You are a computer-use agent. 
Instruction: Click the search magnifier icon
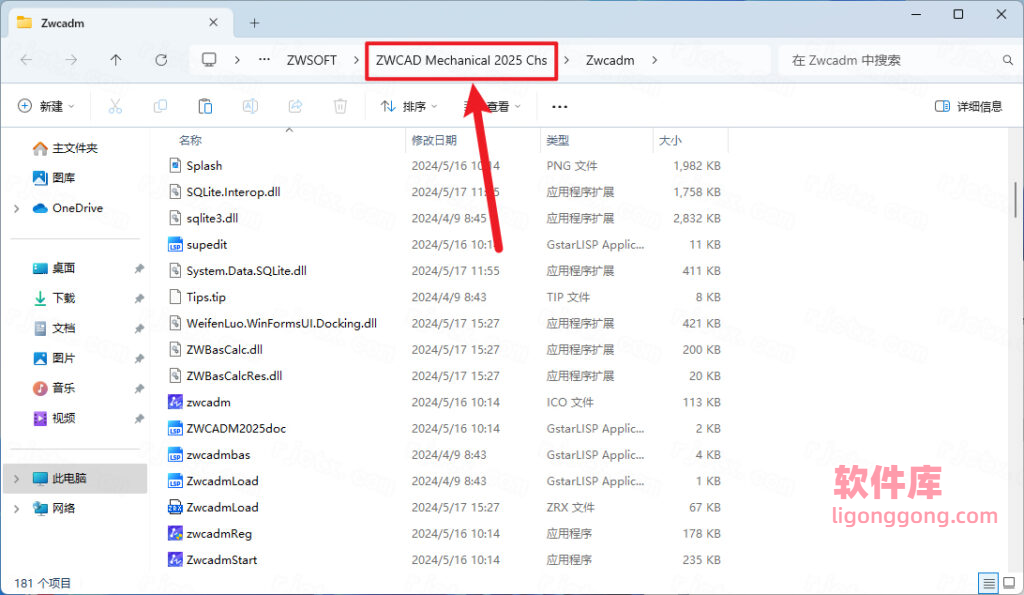(x=1008, y=60)
